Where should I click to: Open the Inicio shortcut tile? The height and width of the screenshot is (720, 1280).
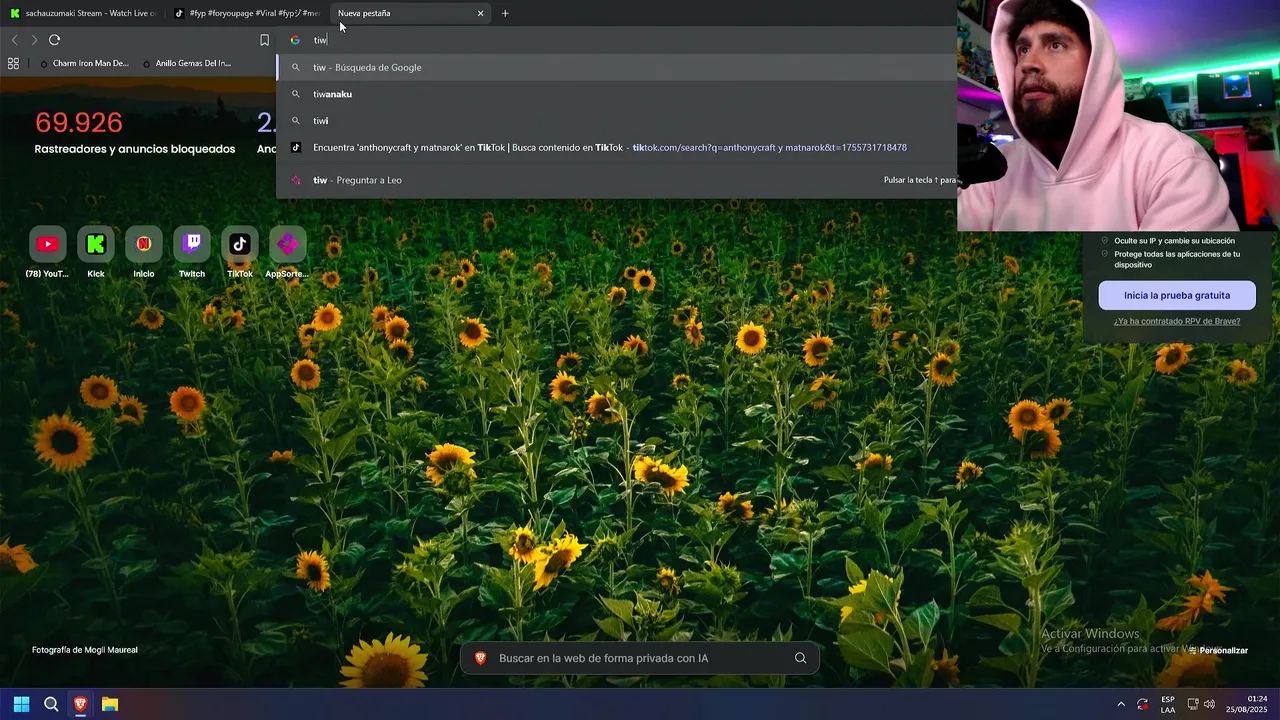(x=144, y=244)
